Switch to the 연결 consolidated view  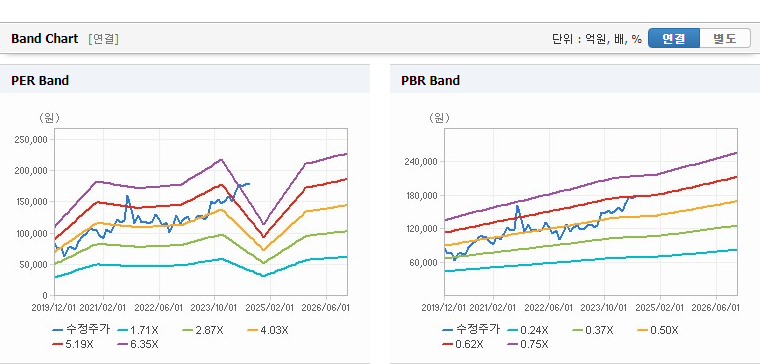point(674,39)
